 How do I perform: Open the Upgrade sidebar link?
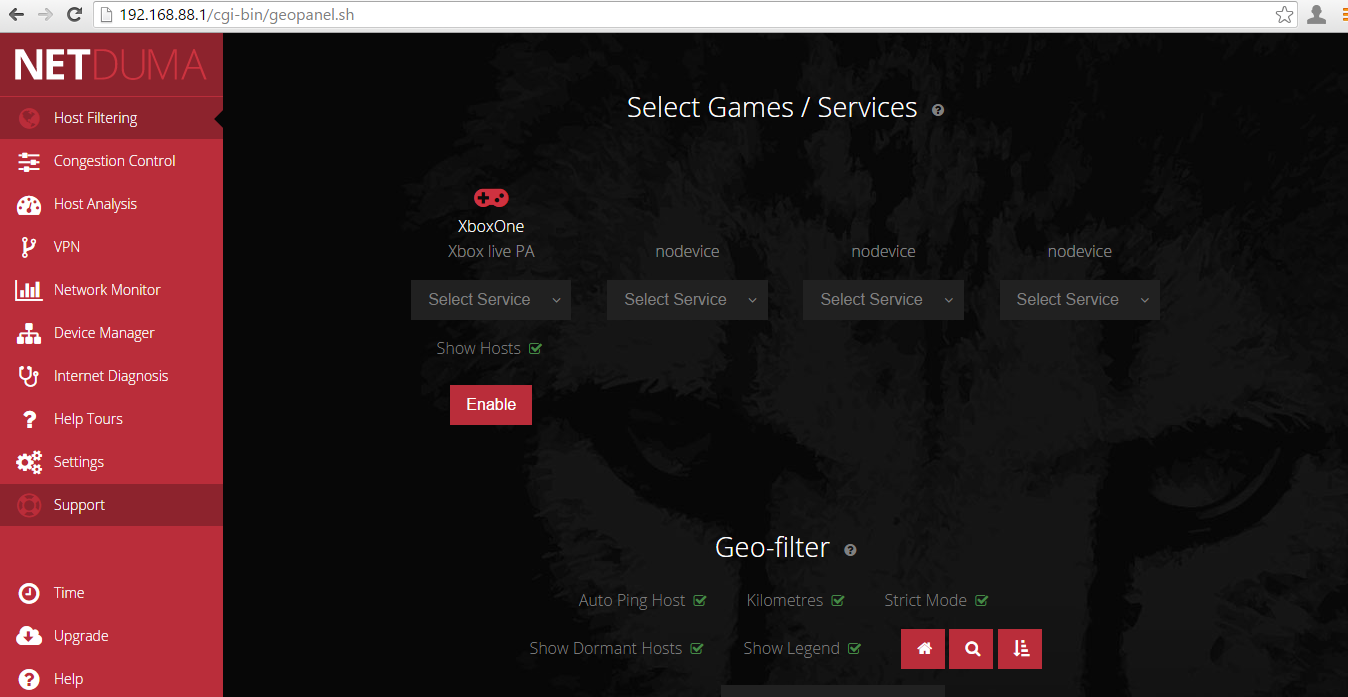pyautogui.click(x=111, y=636)
